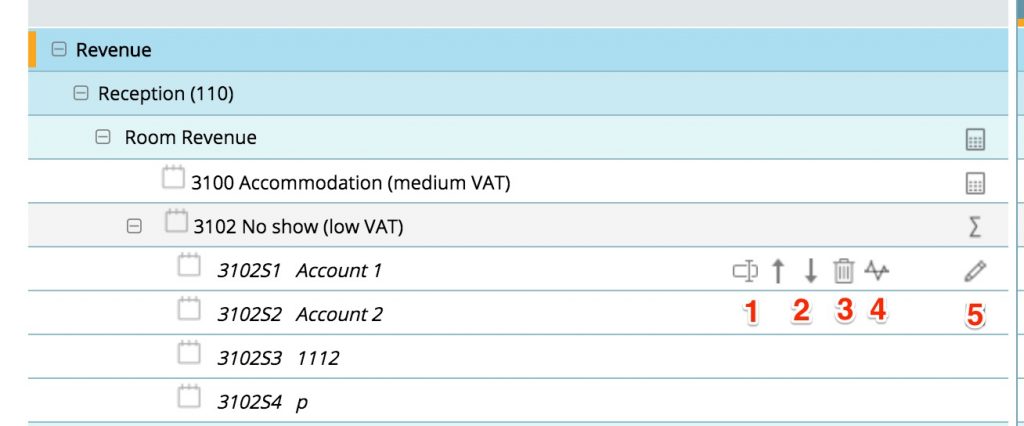1024x426 pixels.
Task: Select the 3102S1 Account 1 row
Action: click(300, 270)
